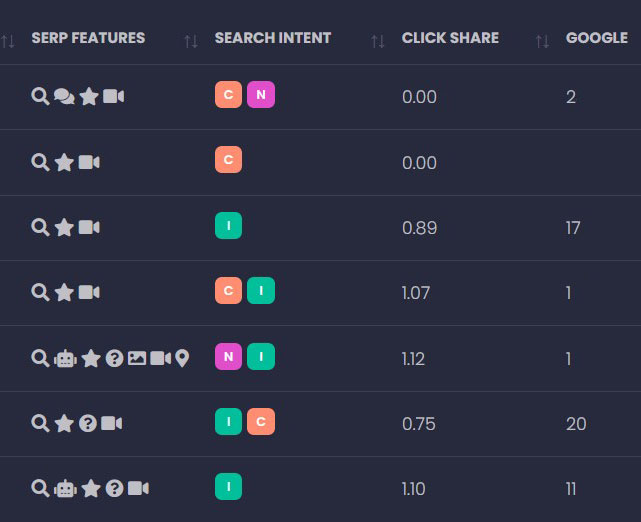The height and width of the screenshot is (522, 641).
Task: Click the image icon in the 1.12 row
Action: pyautogui.click(x=137, y=358)
